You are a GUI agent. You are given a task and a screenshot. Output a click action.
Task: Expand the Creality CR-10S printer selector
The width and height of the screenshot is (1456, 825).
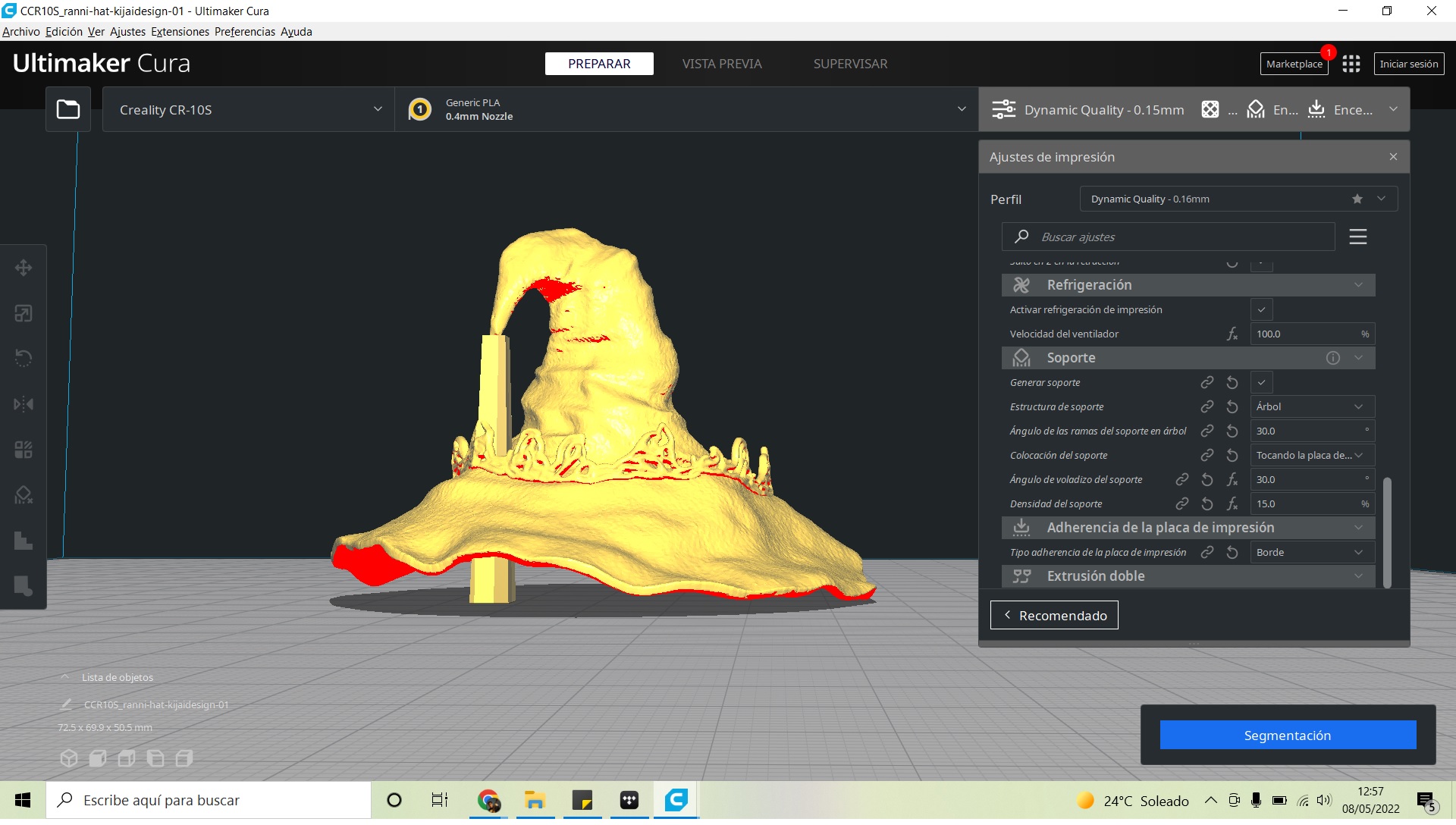(x=249, y=110)
